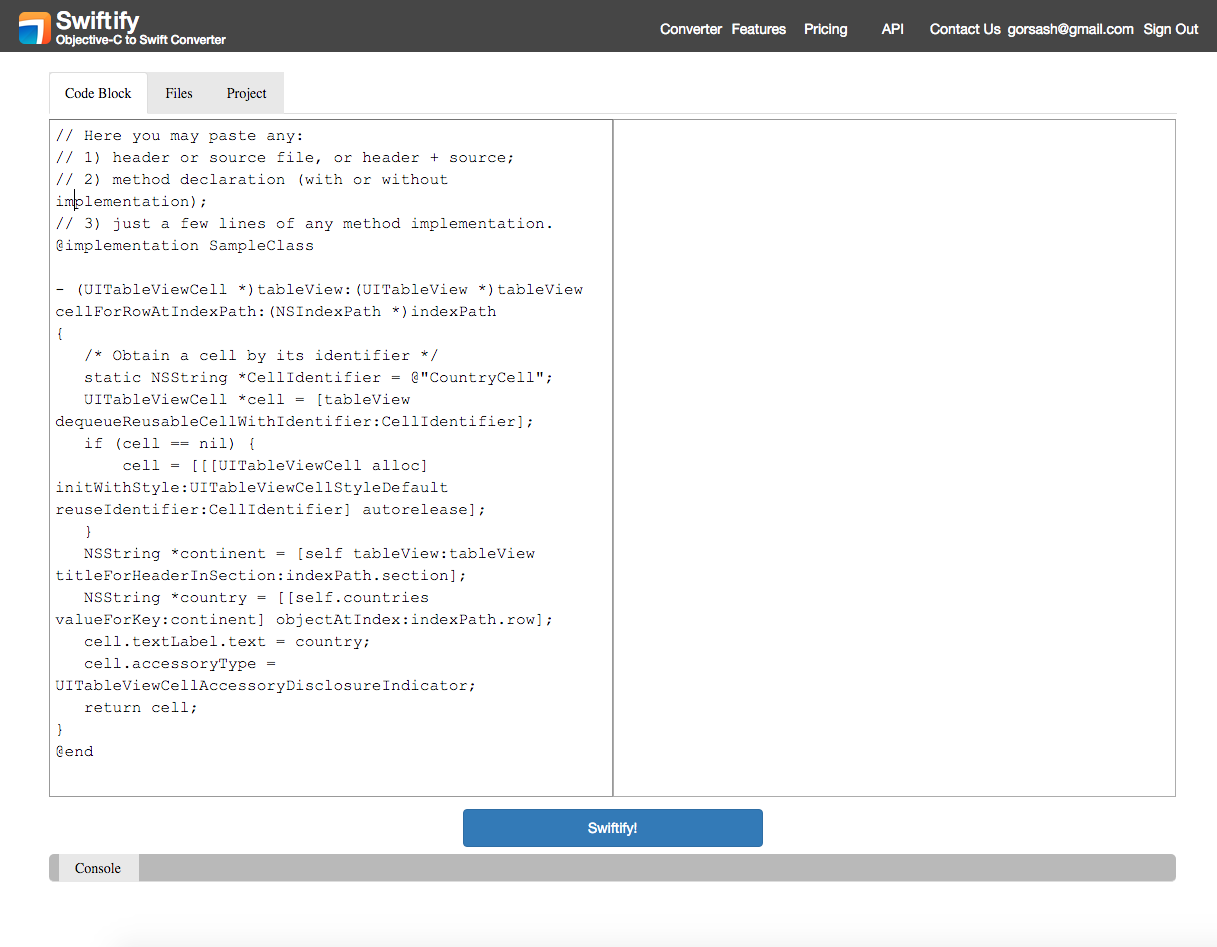
Task: Click the '// Here you may paste any:' comment
Action: [180, 135]
